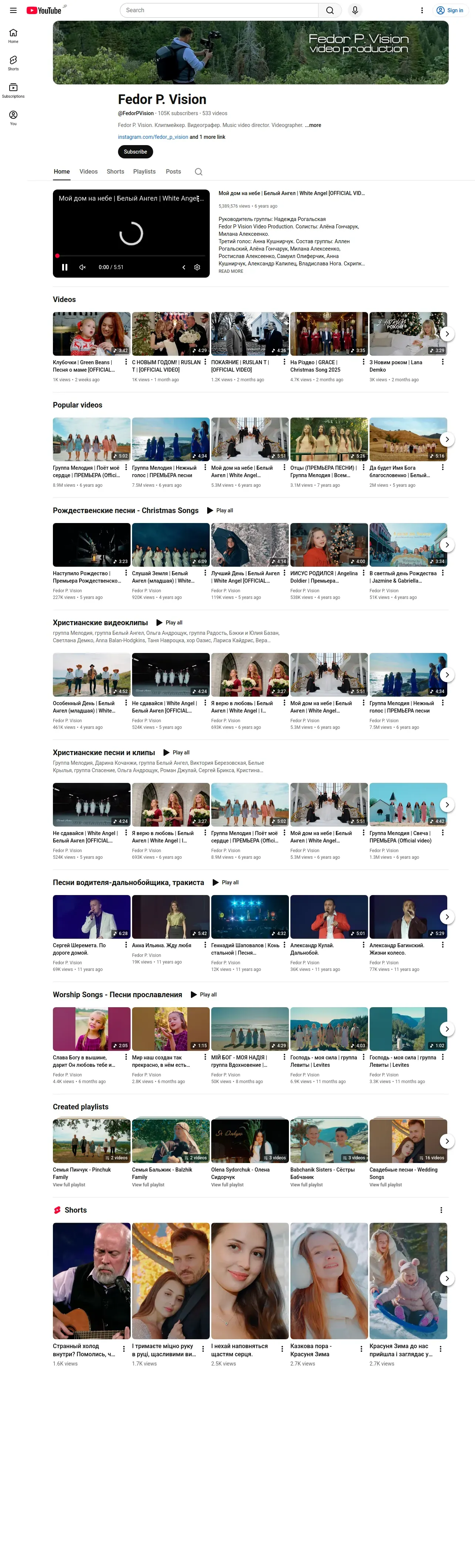Open Свадебные песни - Wedding Songs playlist thumbnail
The width and height of the screenshot is (475, 1568).
pyautogui.click(x=408, y=1141)
